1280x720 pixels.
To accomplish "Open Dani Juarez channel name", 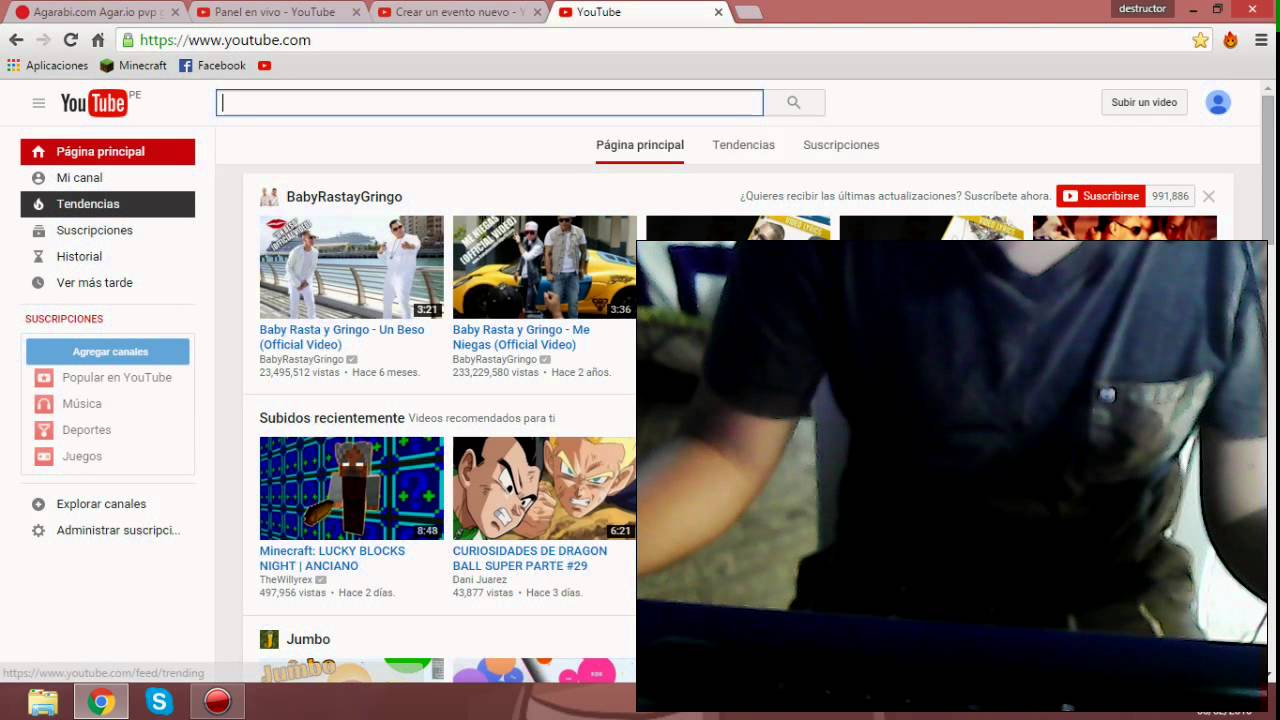I will tap(480, 580).
